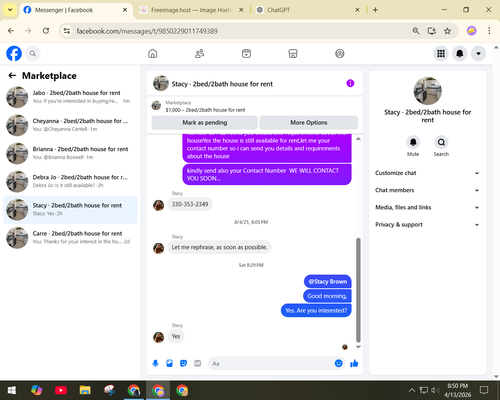Mute the conversation with the bell icon

tap(413, 142)
